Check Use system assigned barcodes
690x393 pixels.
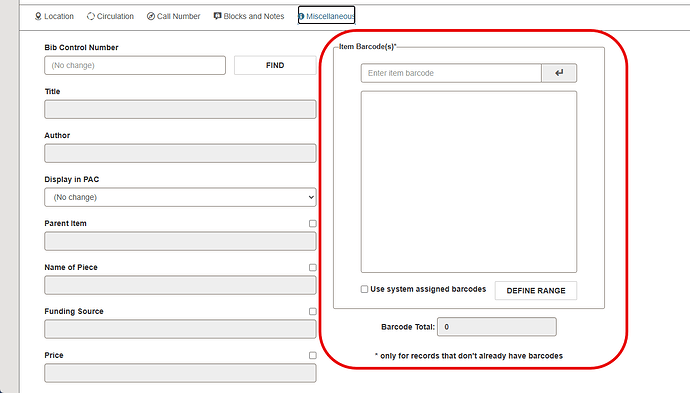(364, 289)
